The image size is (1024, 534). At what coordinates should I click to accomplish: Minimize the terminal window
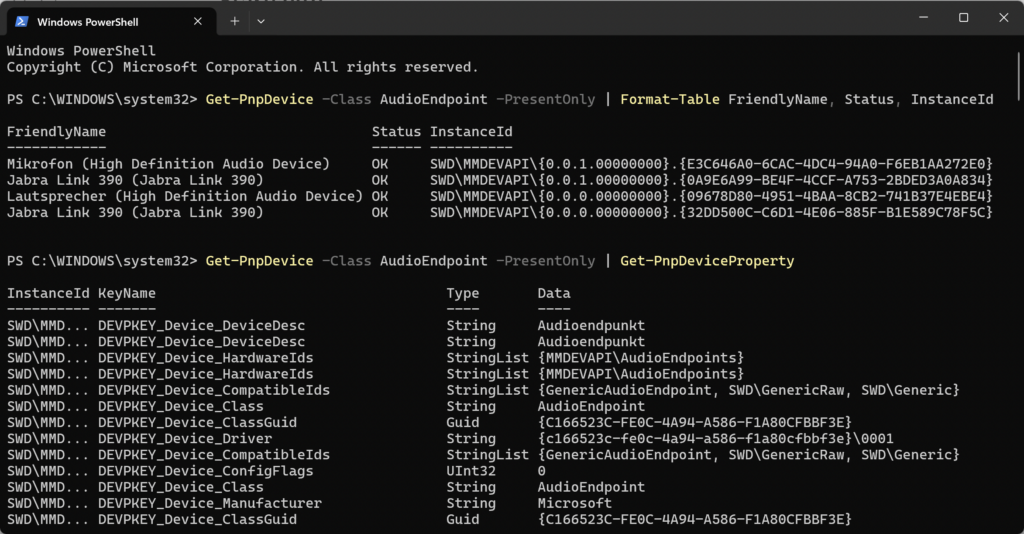click(923, 18)
